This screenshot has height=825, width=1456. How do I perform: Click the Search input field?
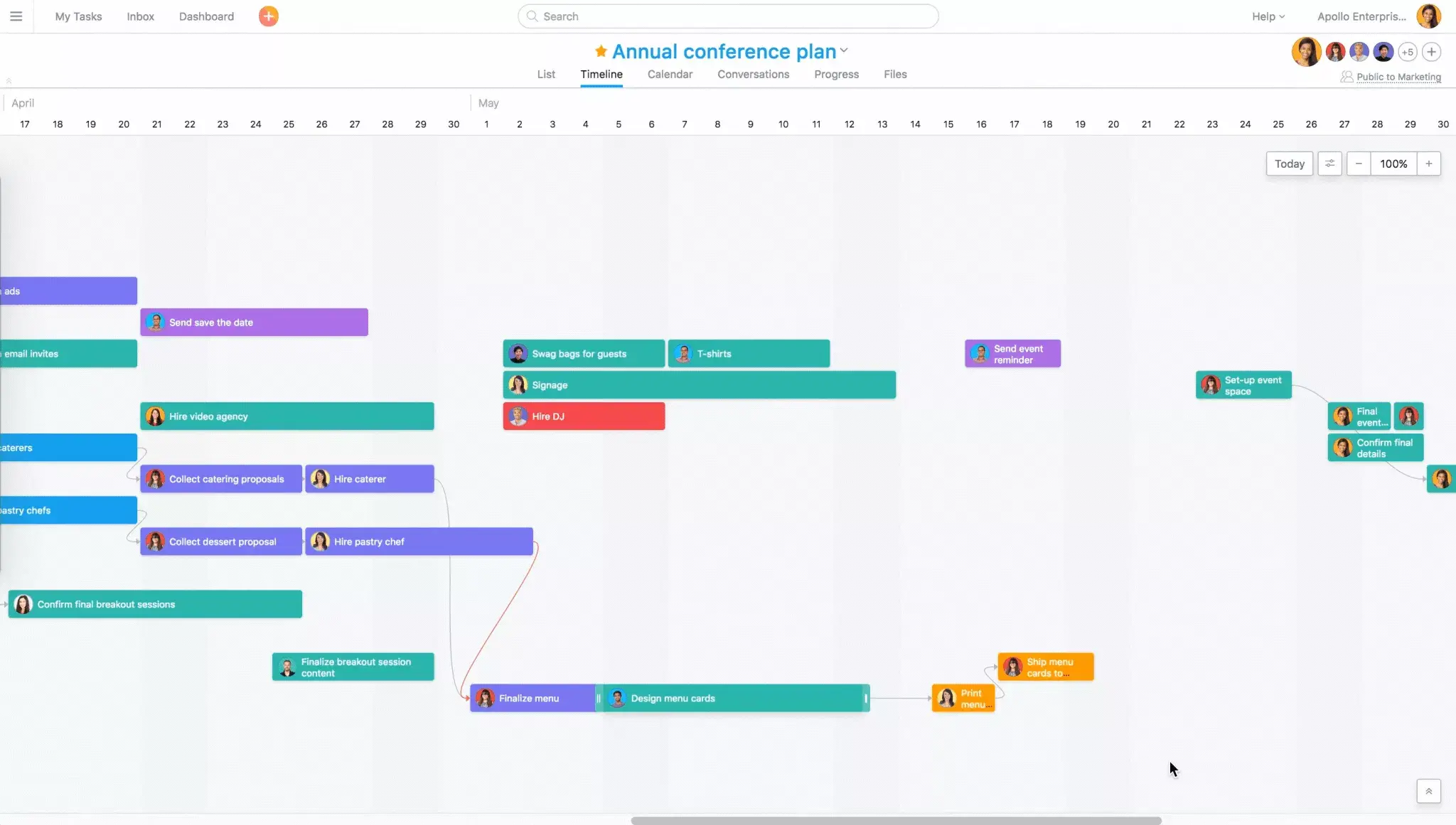[x=727, y=16]
